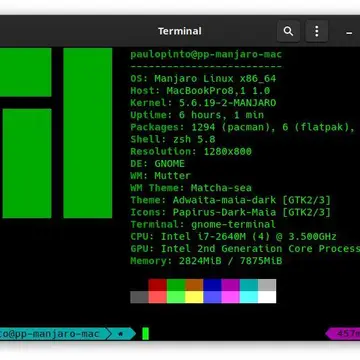Viewport: 360px width, 360px height.
Task: Click the white color block
Action: (267, 297)
